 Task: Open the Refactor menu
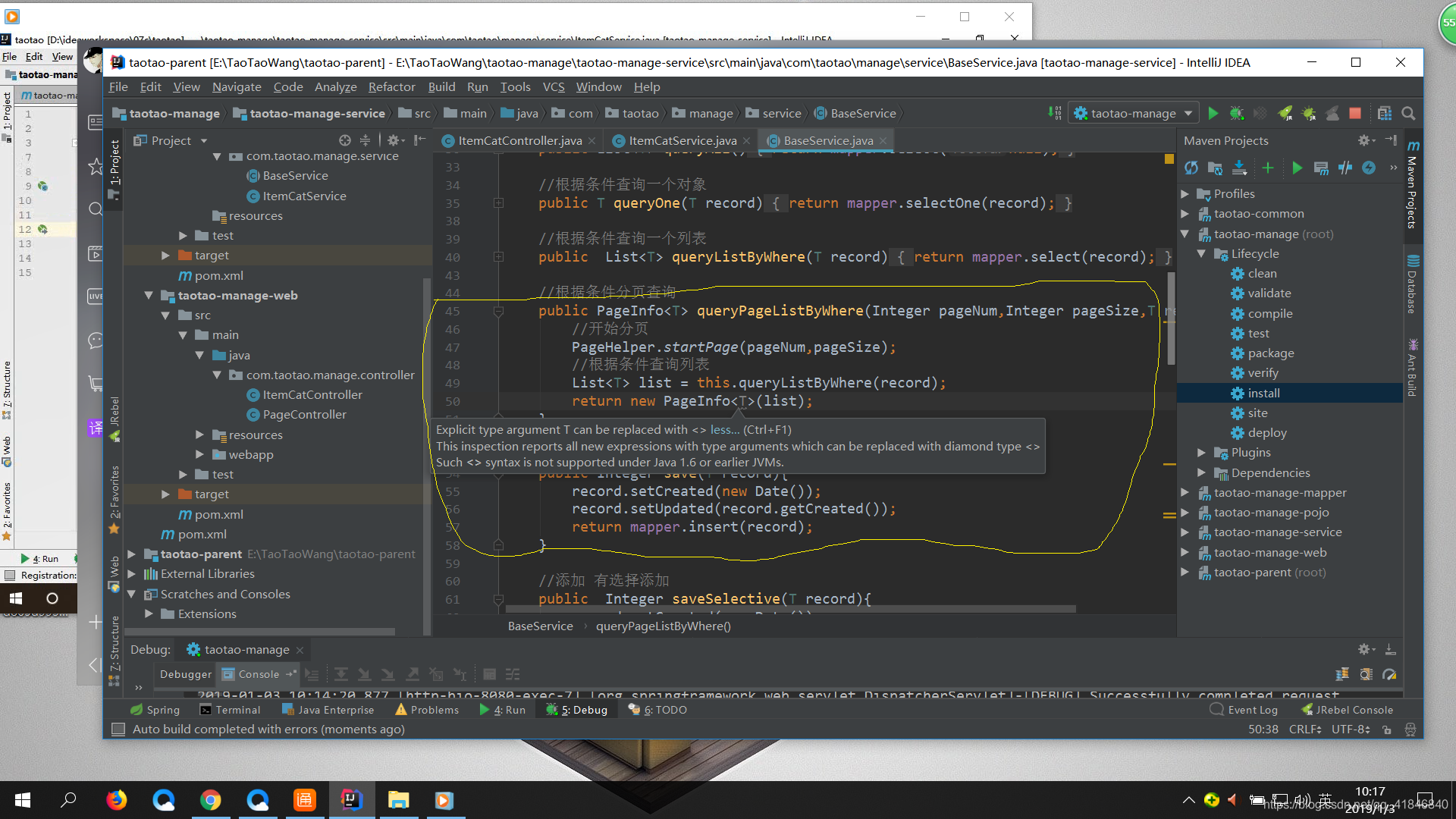[x=391, y=87]
